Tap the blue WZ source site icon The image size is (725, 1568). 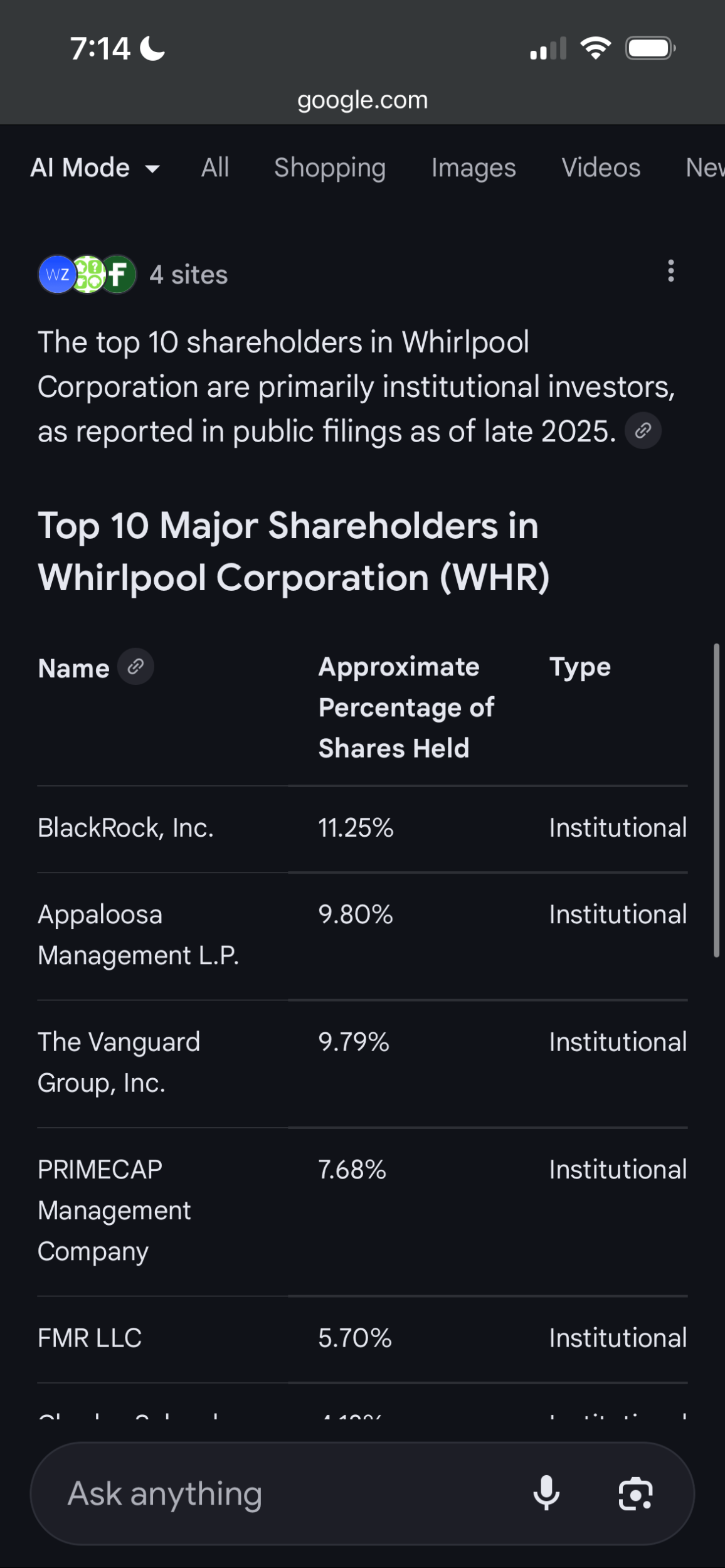coord(57,275)
